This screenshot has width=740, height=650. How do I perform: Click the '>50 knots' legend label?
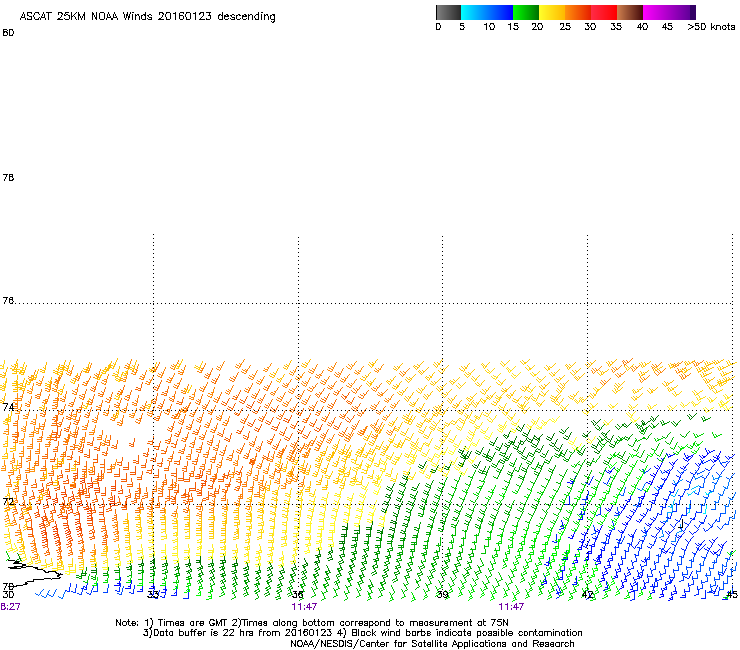[x=711, y=27]
